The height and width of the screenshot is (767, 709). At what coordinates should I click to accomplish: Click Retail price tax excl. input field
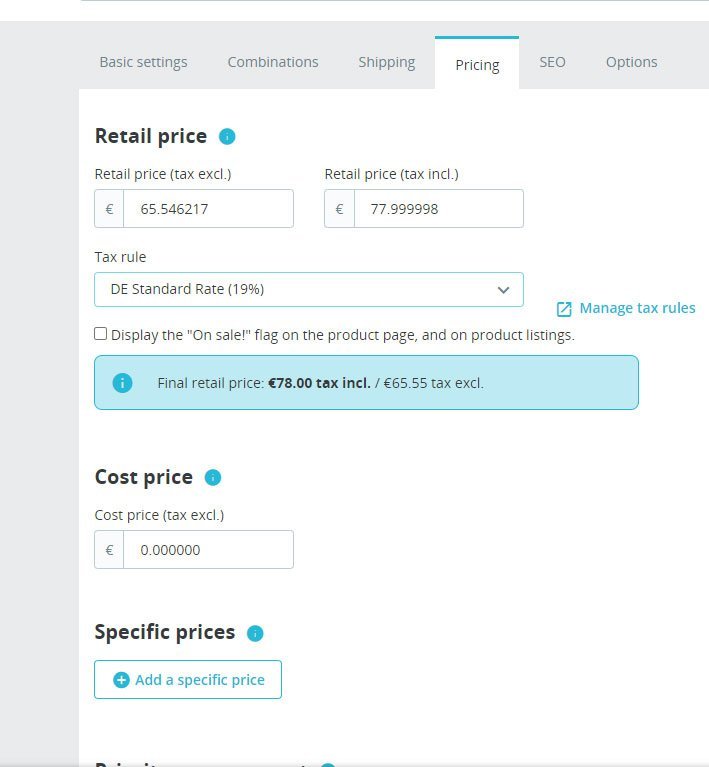click(208, 209)
